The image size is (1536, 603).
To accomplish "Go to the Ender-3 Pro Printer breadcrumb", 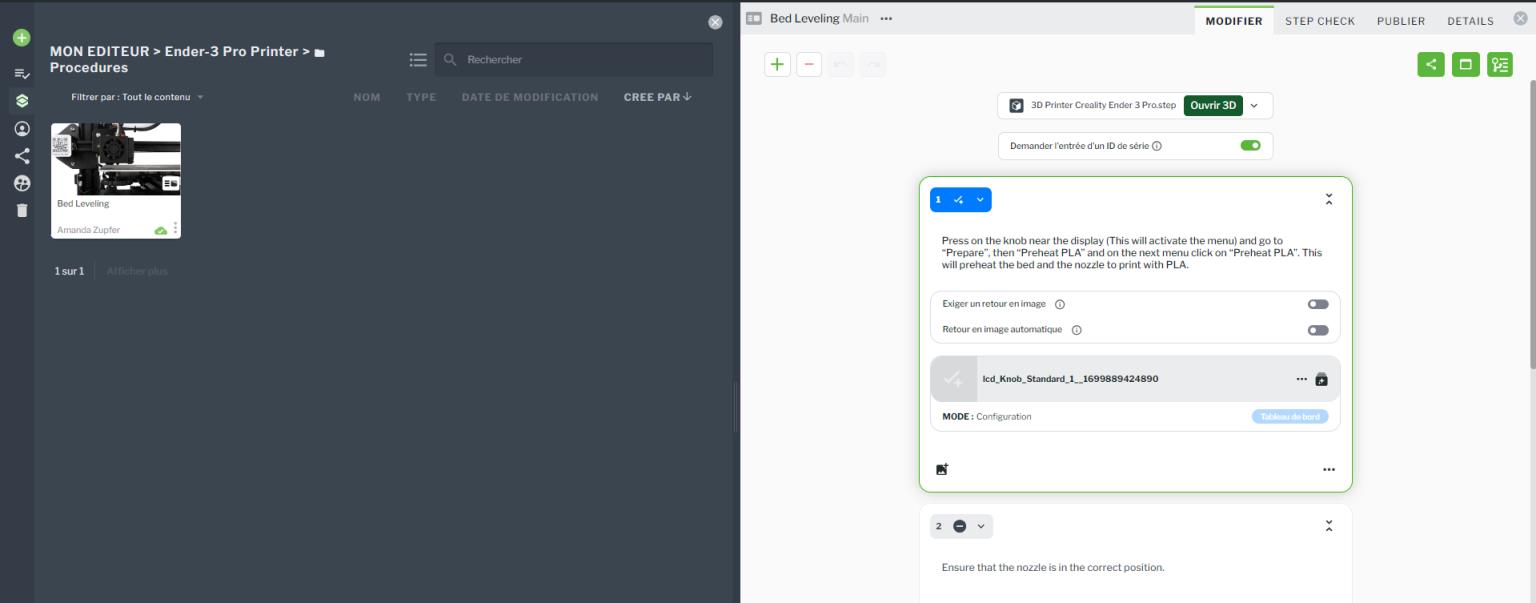I will pyautogui.click(x=231, y=51).
